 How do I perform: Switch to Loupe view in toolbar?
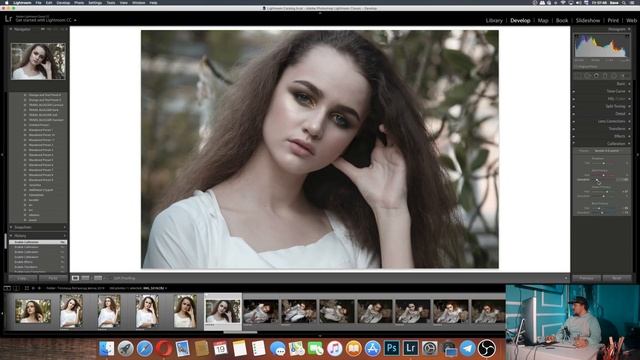[x=76, y=278]
